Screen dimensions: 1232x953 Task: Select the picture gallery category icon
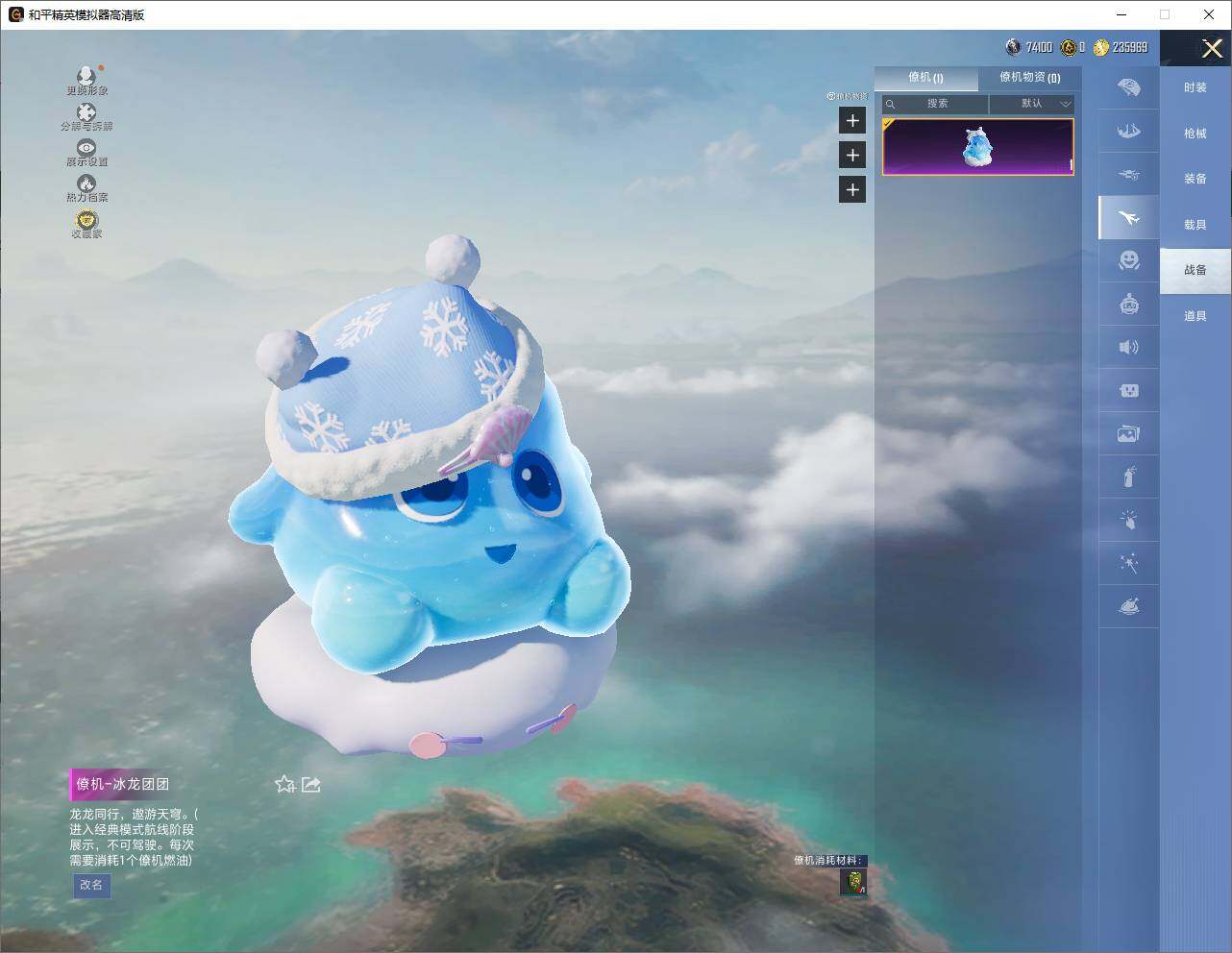coord(1129,433)
